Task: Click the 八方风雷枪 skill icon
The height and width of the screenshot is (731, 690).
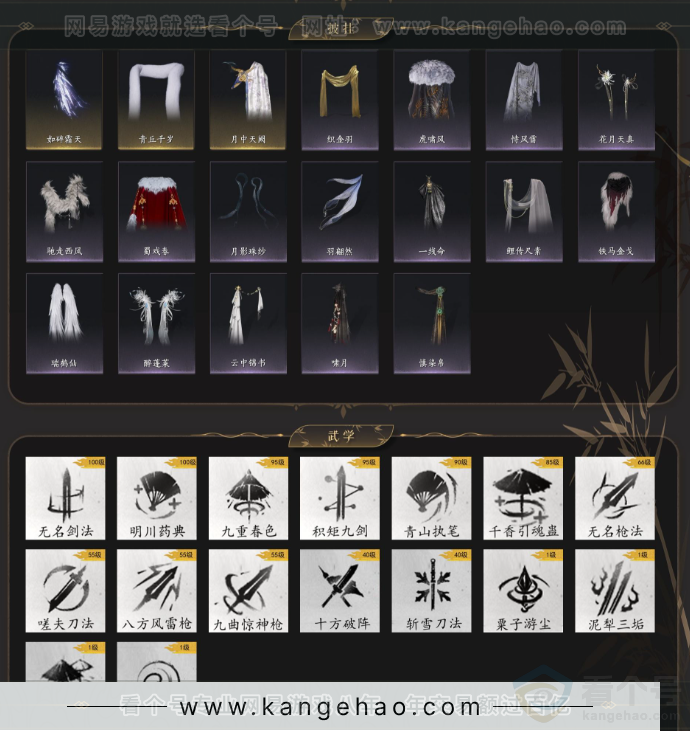Action: (157, 591)
